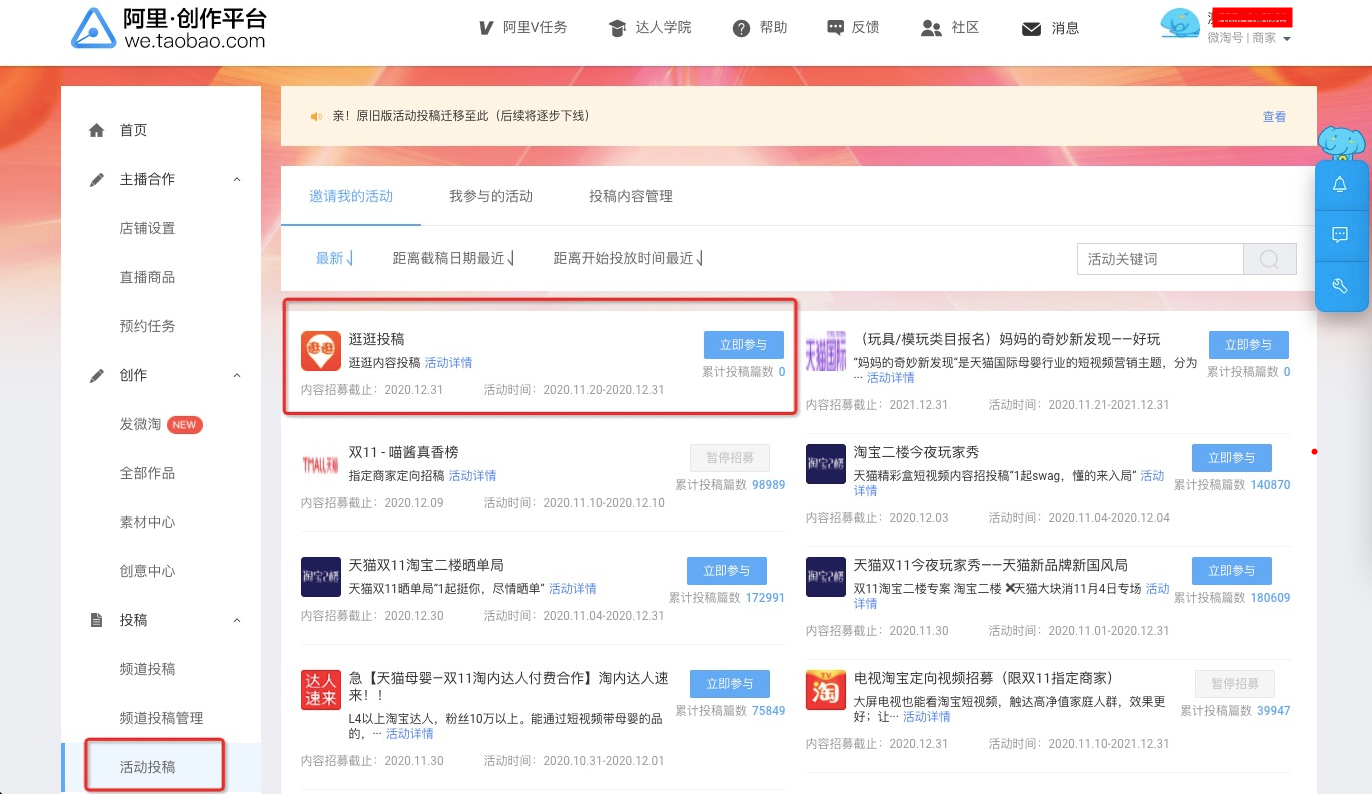
Task: Click the 消息 envelope icon
Action: [x=1031, y=29]
